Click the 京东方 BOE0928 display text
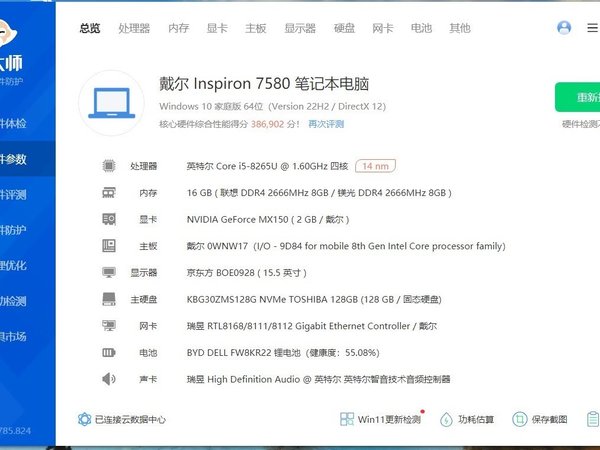This screenshot has height=450, width=600. [x=246, y=273]
